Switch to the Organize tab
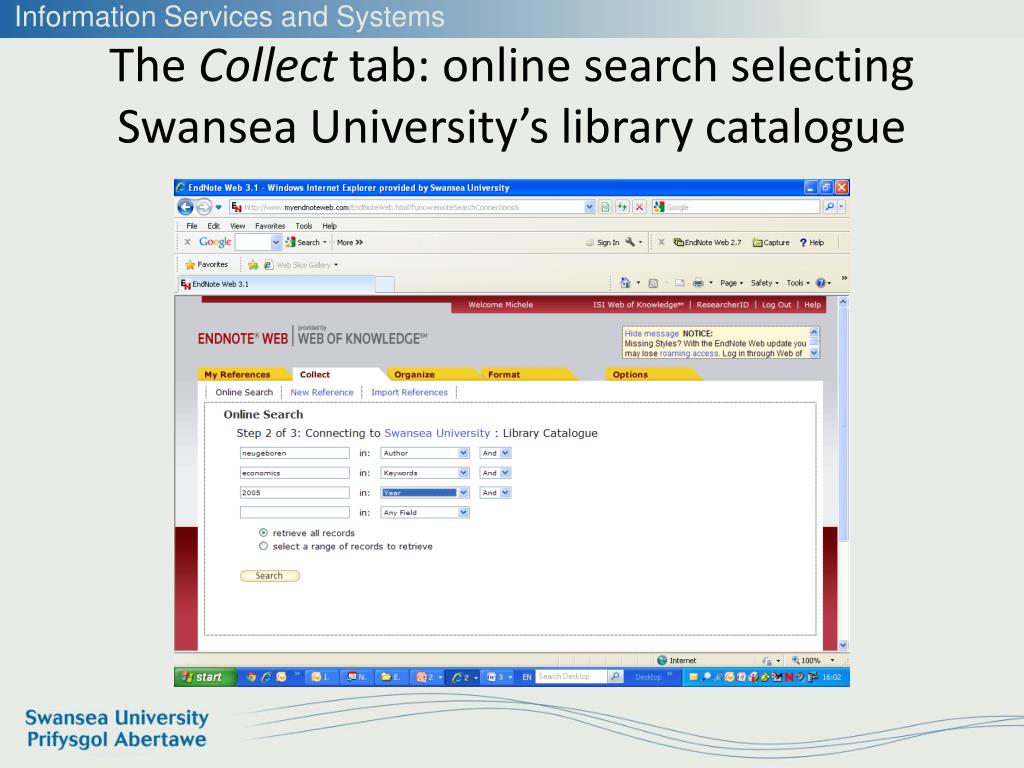The image size is (1024, 768). [x=414, y=375]
